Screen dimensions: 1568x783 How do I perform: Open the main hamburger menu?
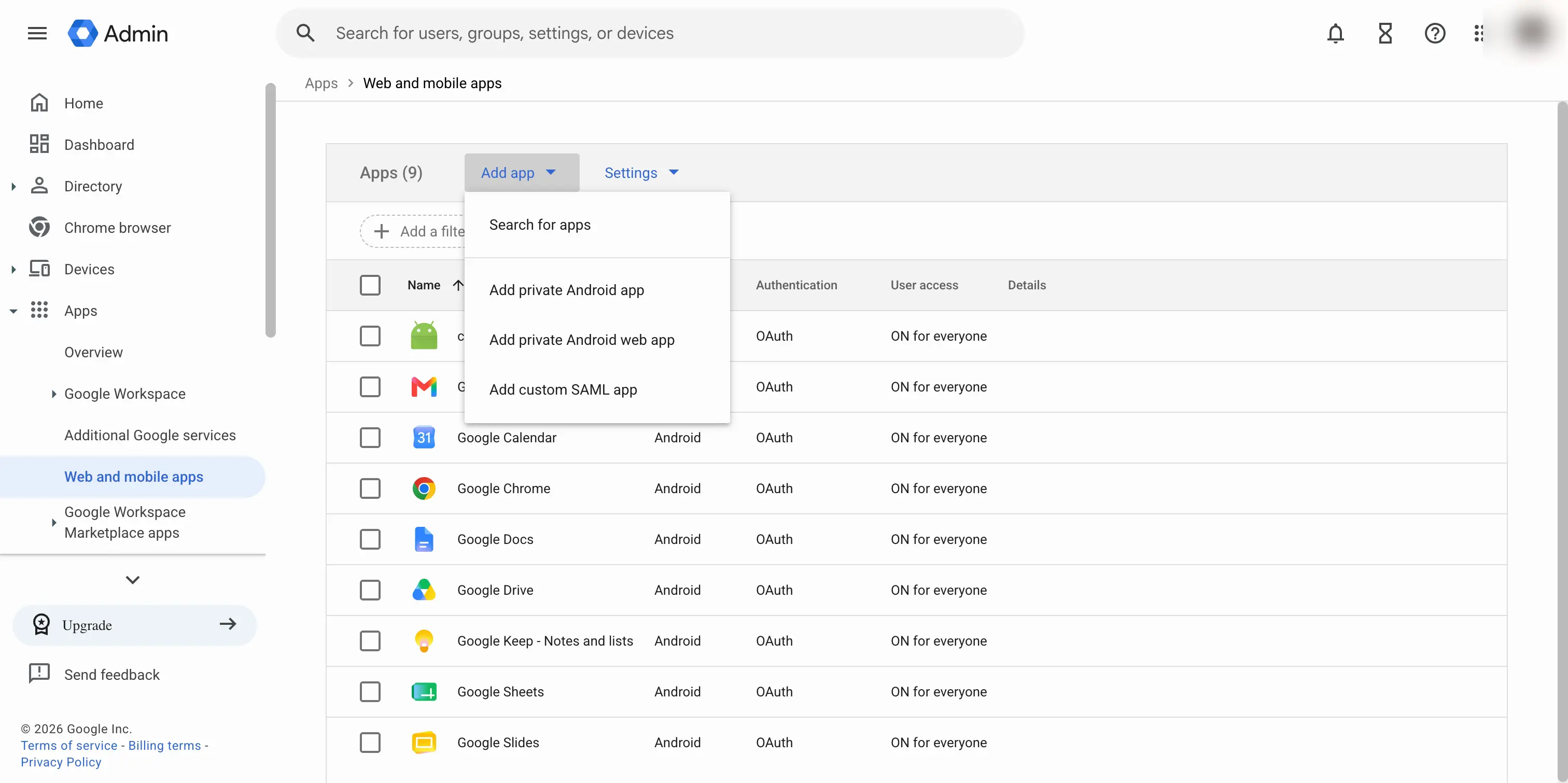pyautogui.click(x=37, y=33)
